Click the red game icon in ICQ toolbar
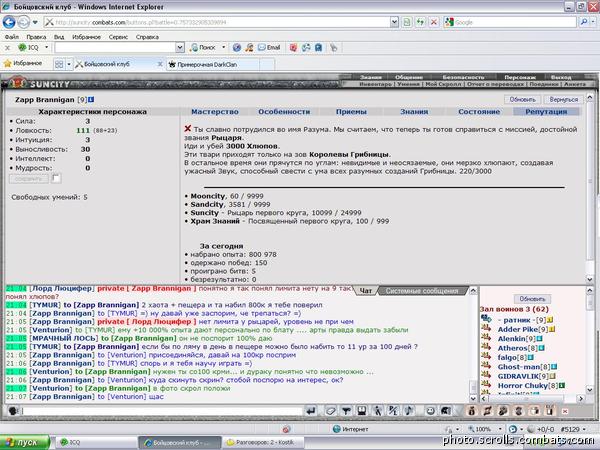 (293, 47)
